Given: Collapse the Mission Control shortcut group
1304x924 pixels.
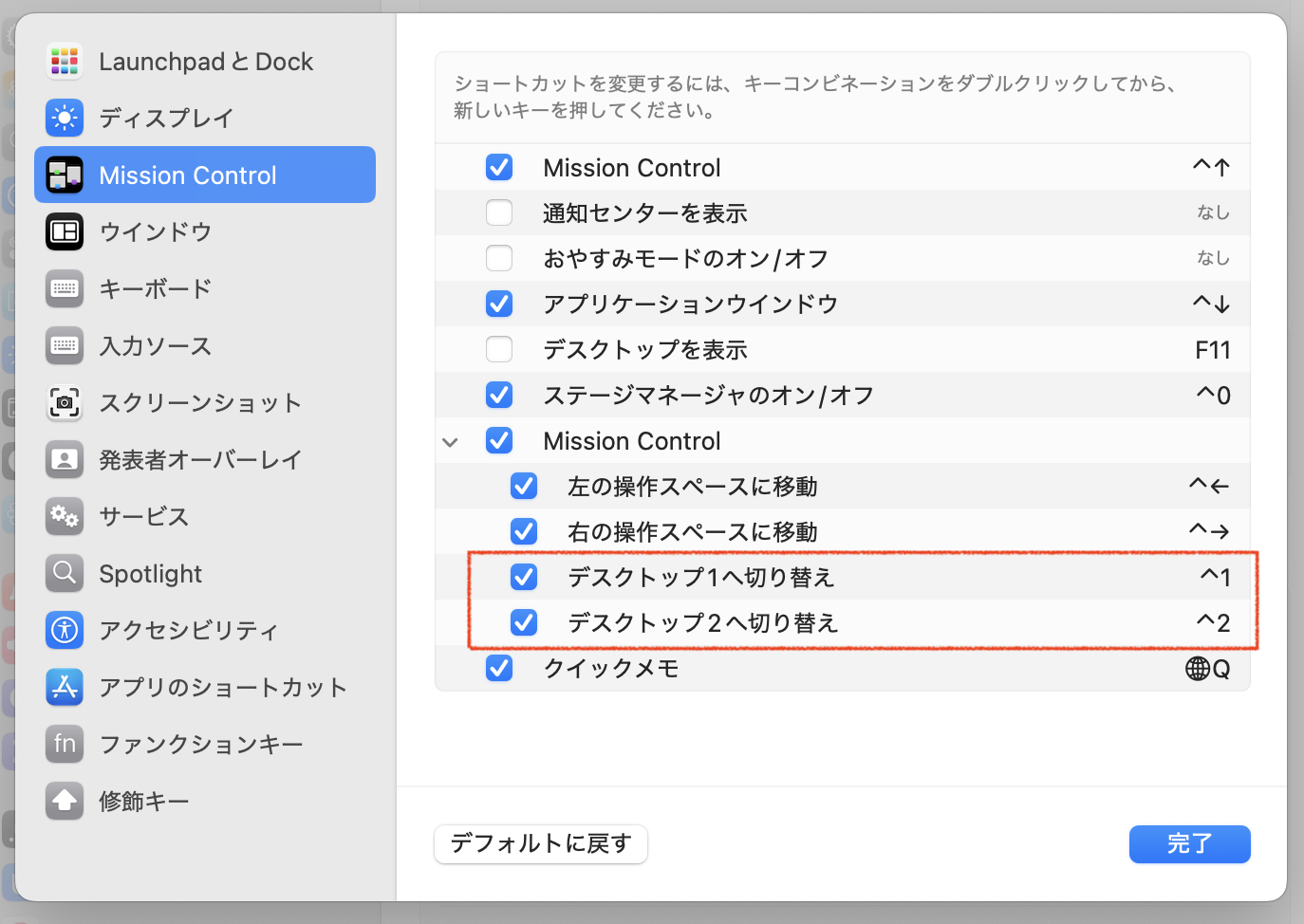Looking at the screenshot, I should (451, 442).
